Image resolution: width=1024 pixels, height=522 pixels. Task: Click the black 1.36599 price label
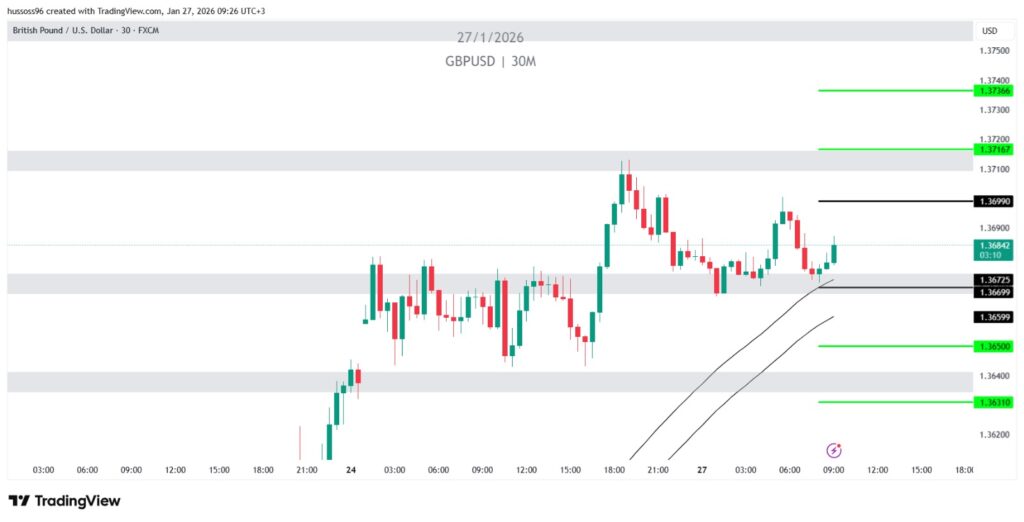point(994,317)
